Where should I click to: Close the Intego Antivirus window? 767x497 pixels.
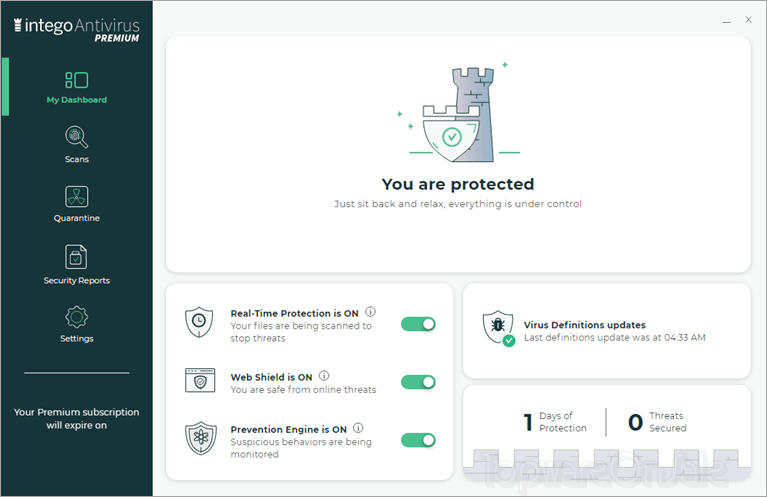click(748, 20)
